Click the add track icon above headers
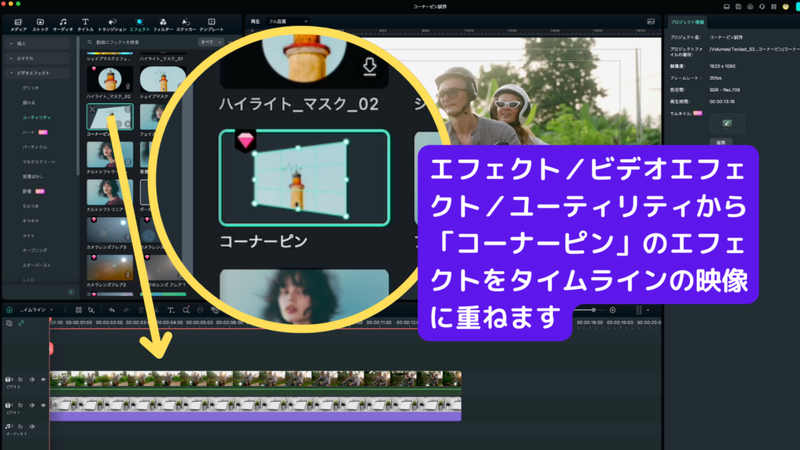 tap(9, 323)
